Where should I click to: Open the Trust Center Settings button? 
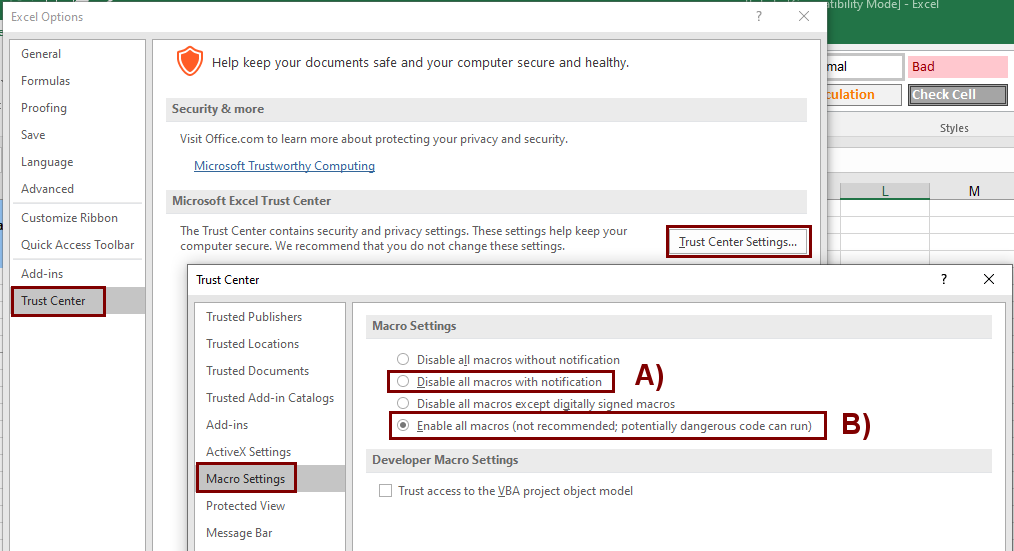pos(737,242)
